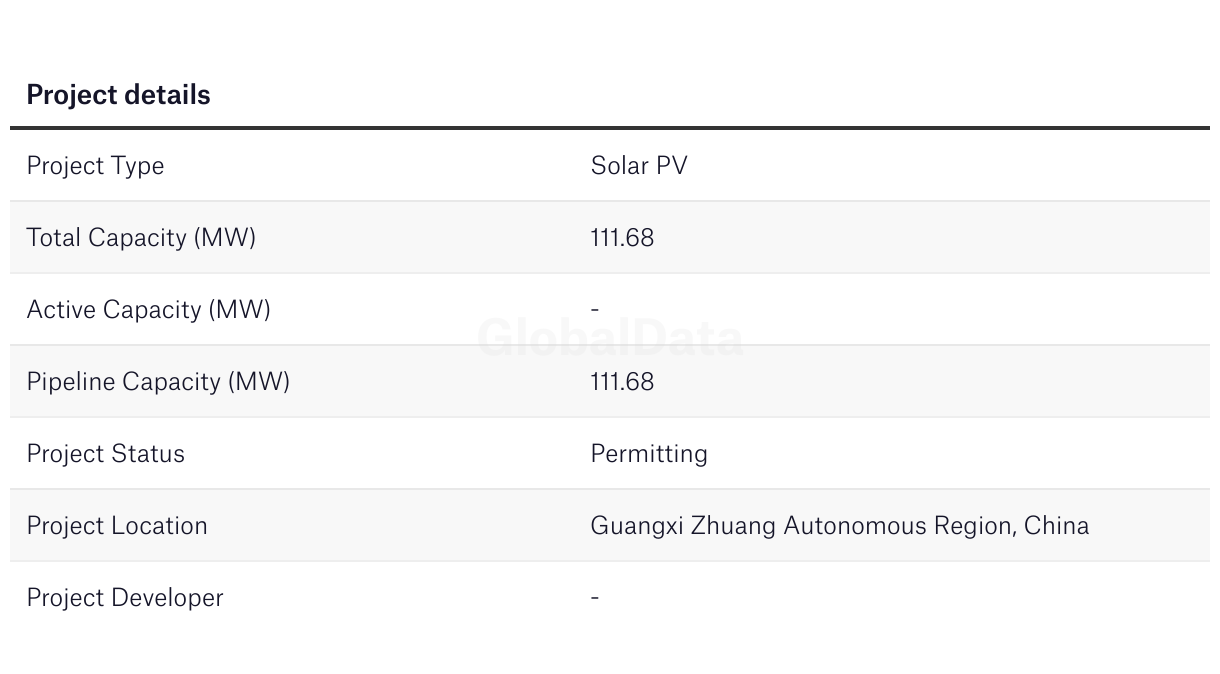1220x674 pixels.
Task: Select the Project Developer label
Action: [125, 598]
